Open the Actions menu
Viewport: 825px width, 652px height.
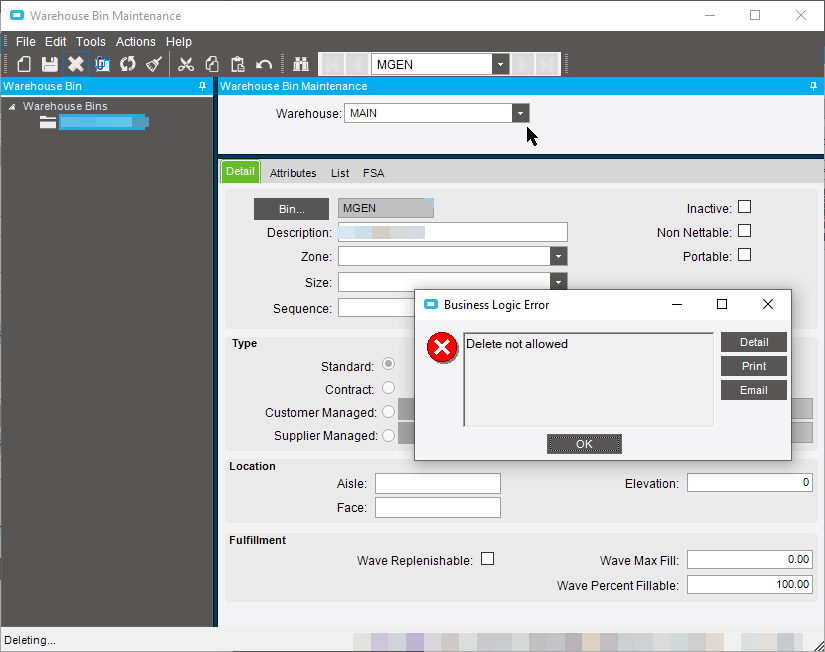135,42
